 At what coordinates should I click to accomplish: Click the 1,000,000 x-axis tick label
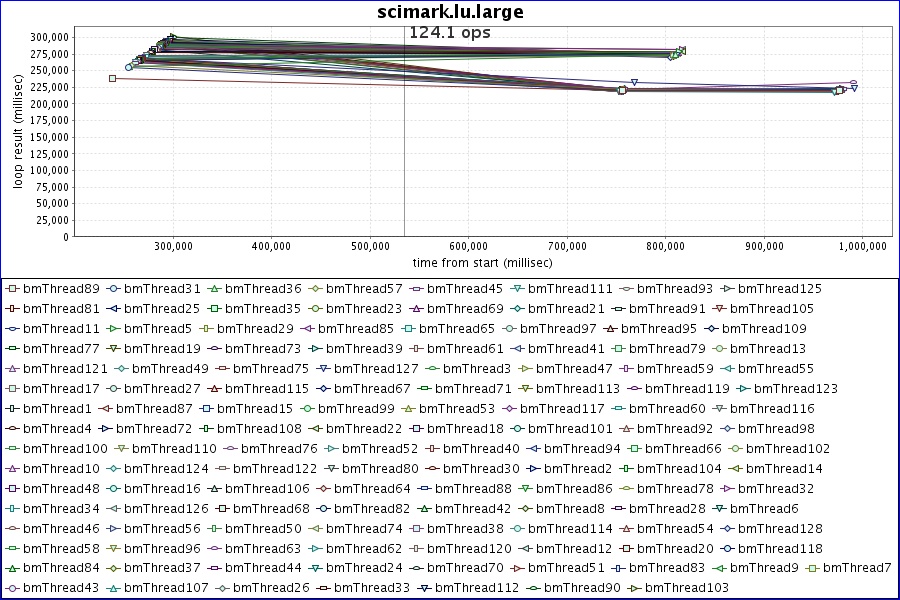(x=862, y=246)
